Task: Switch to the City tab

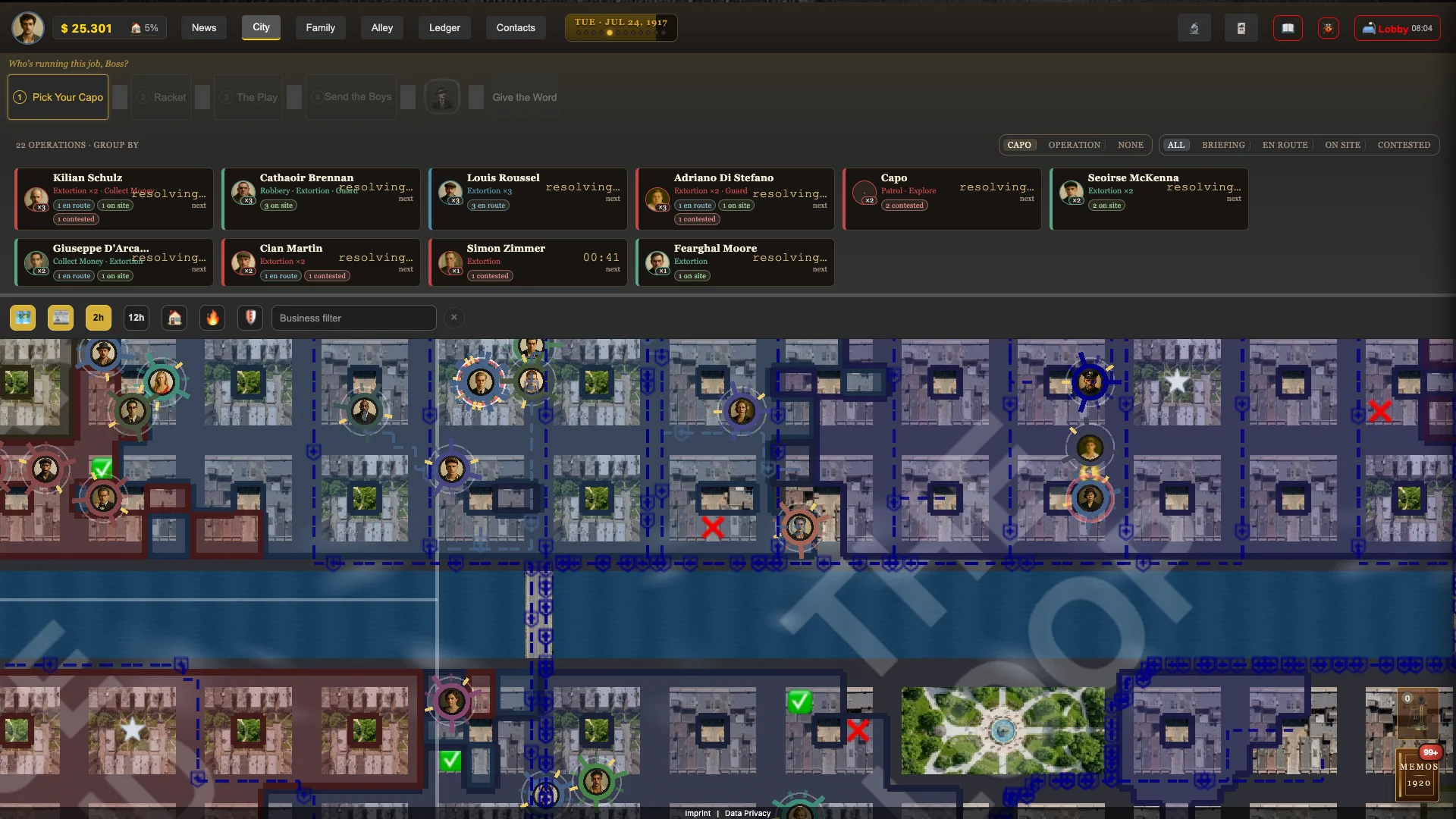Action: (x=261, y=27)
